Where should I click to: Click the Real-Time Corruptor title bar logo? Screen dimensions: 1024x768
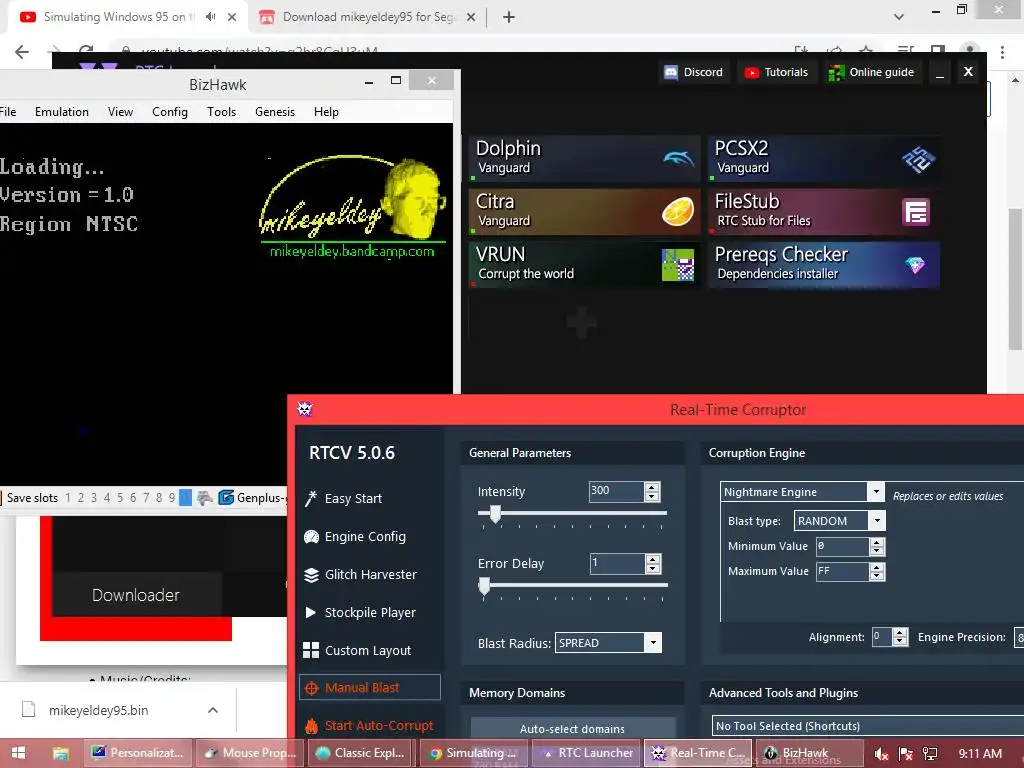click(x=305, y=409)
